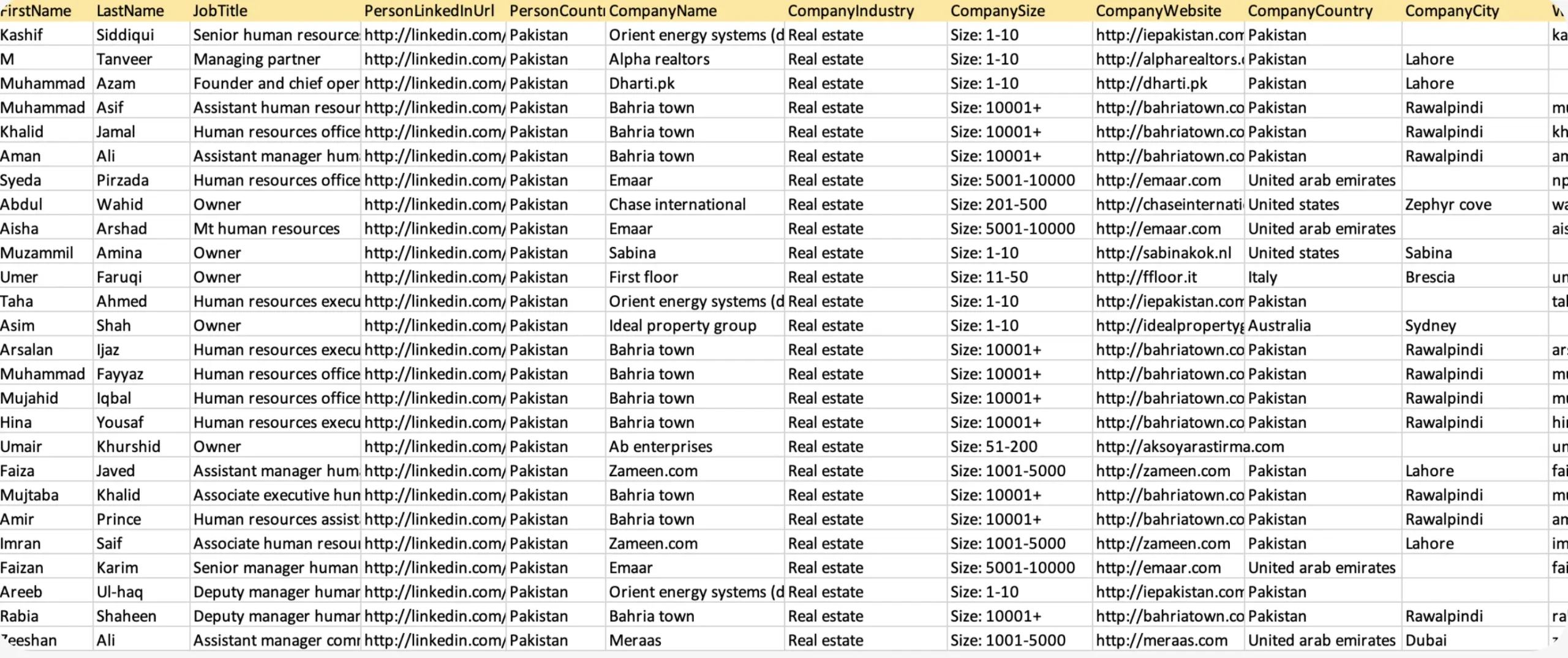Click the Australia country cell

(x=1323, y=325)
